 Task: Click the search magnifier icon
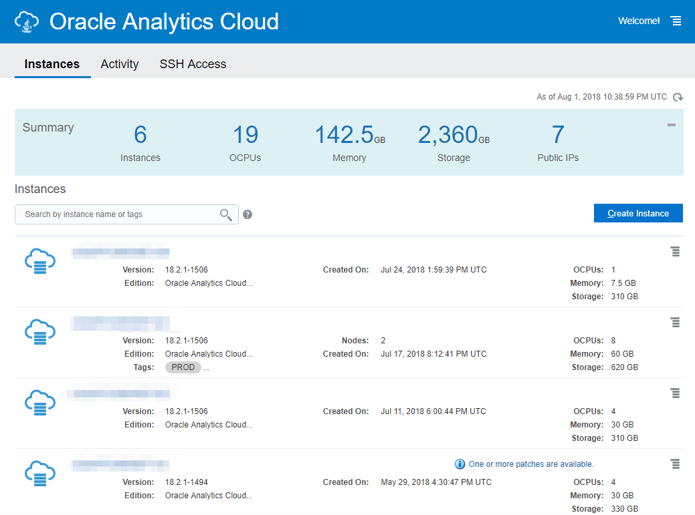coord(226,215)
